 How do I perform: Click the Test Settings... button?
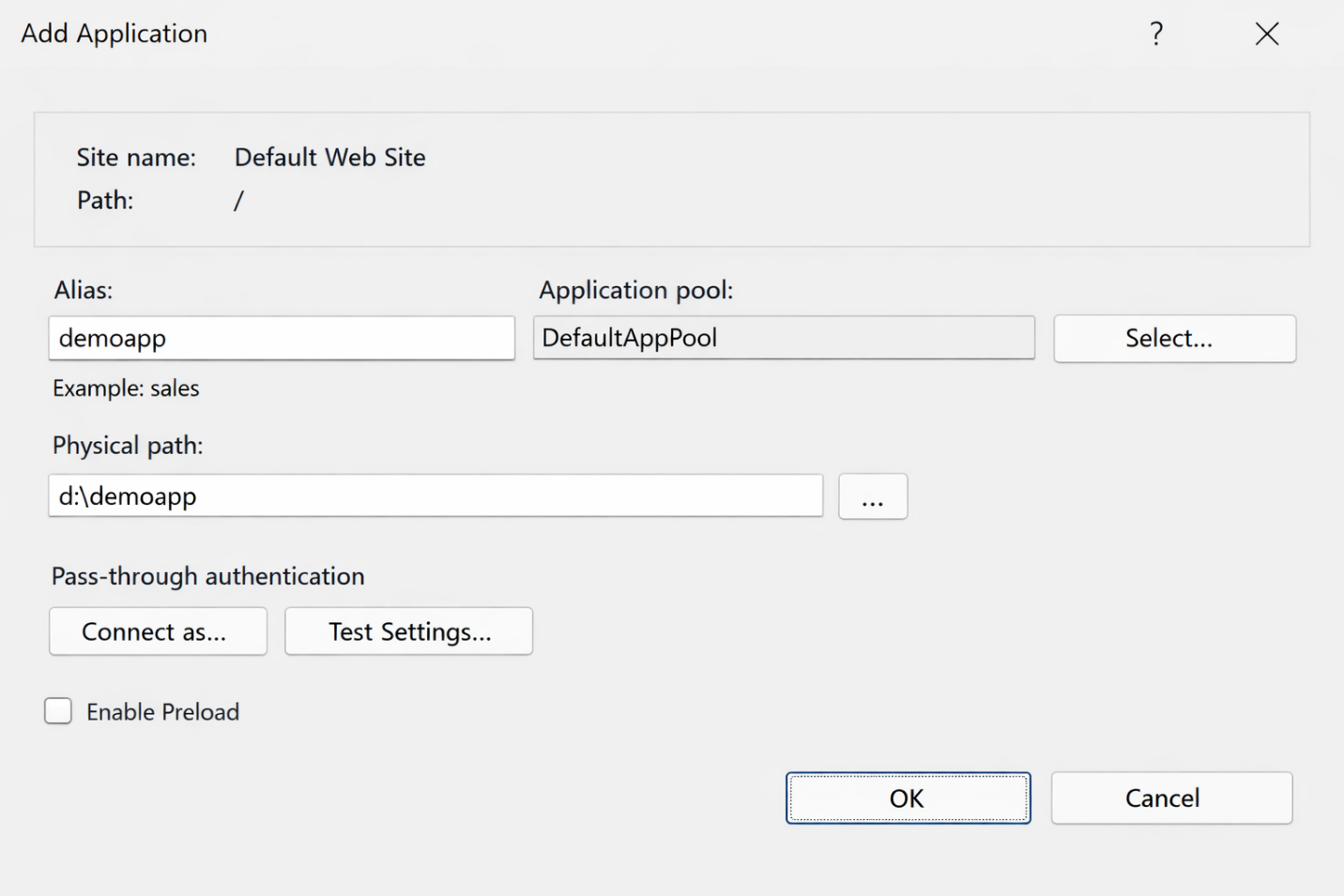click(x=408, y=631)
